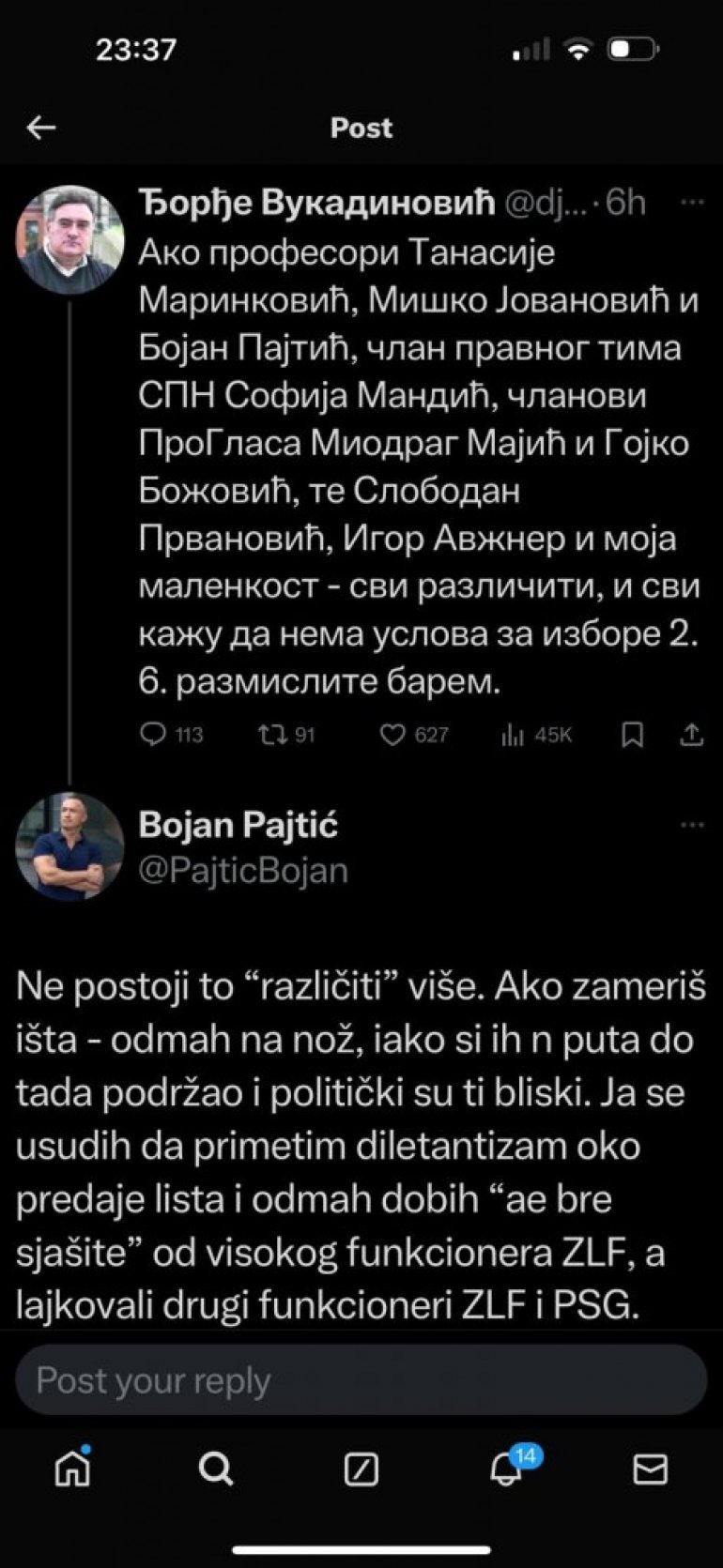Open the Grok tab icon

361,1469
